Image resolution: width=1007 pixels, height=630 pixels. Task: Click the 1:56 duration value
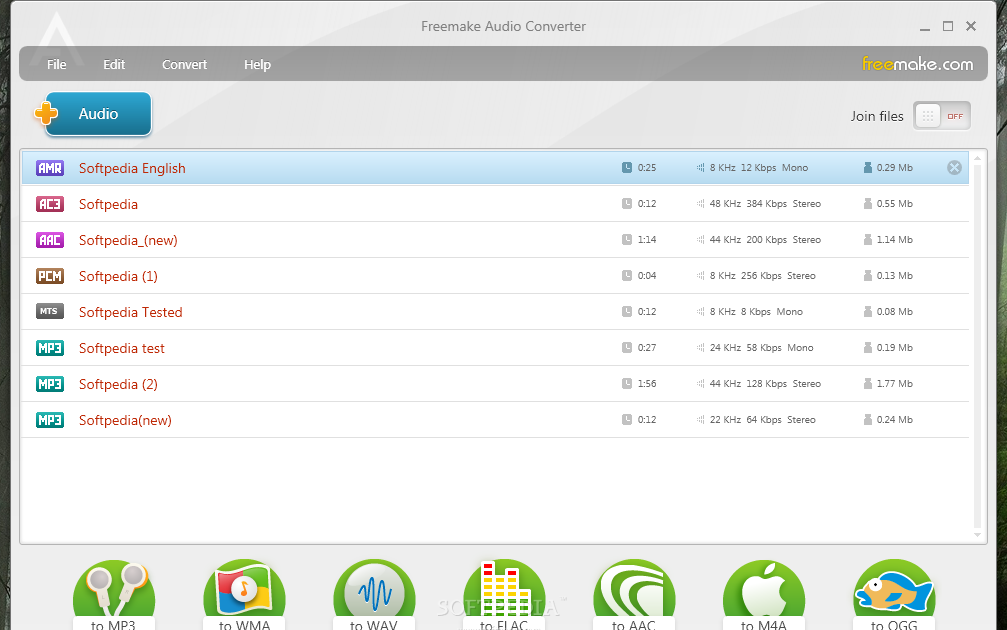(647, 383)
